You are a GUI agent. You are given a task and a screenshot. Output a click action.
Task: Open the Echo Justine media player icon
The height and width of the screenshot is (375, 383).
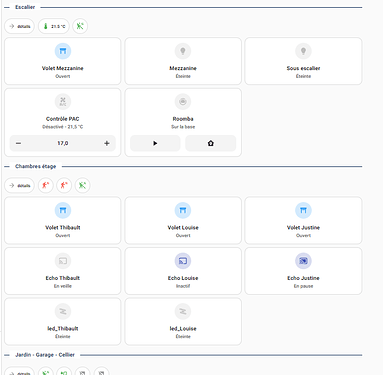[303, 261]
